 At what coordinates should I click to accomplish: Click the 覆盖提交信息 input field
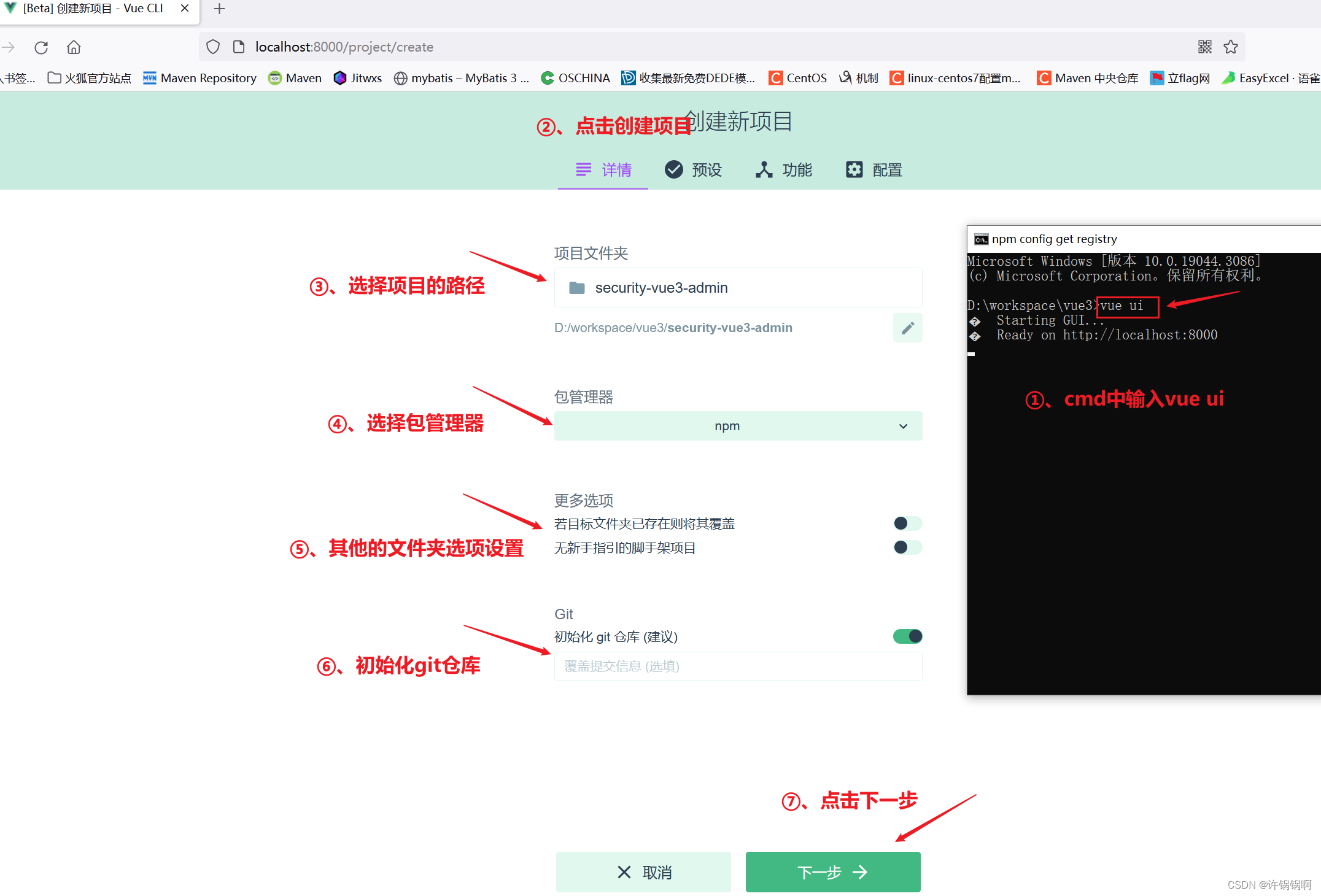[737, 666]
